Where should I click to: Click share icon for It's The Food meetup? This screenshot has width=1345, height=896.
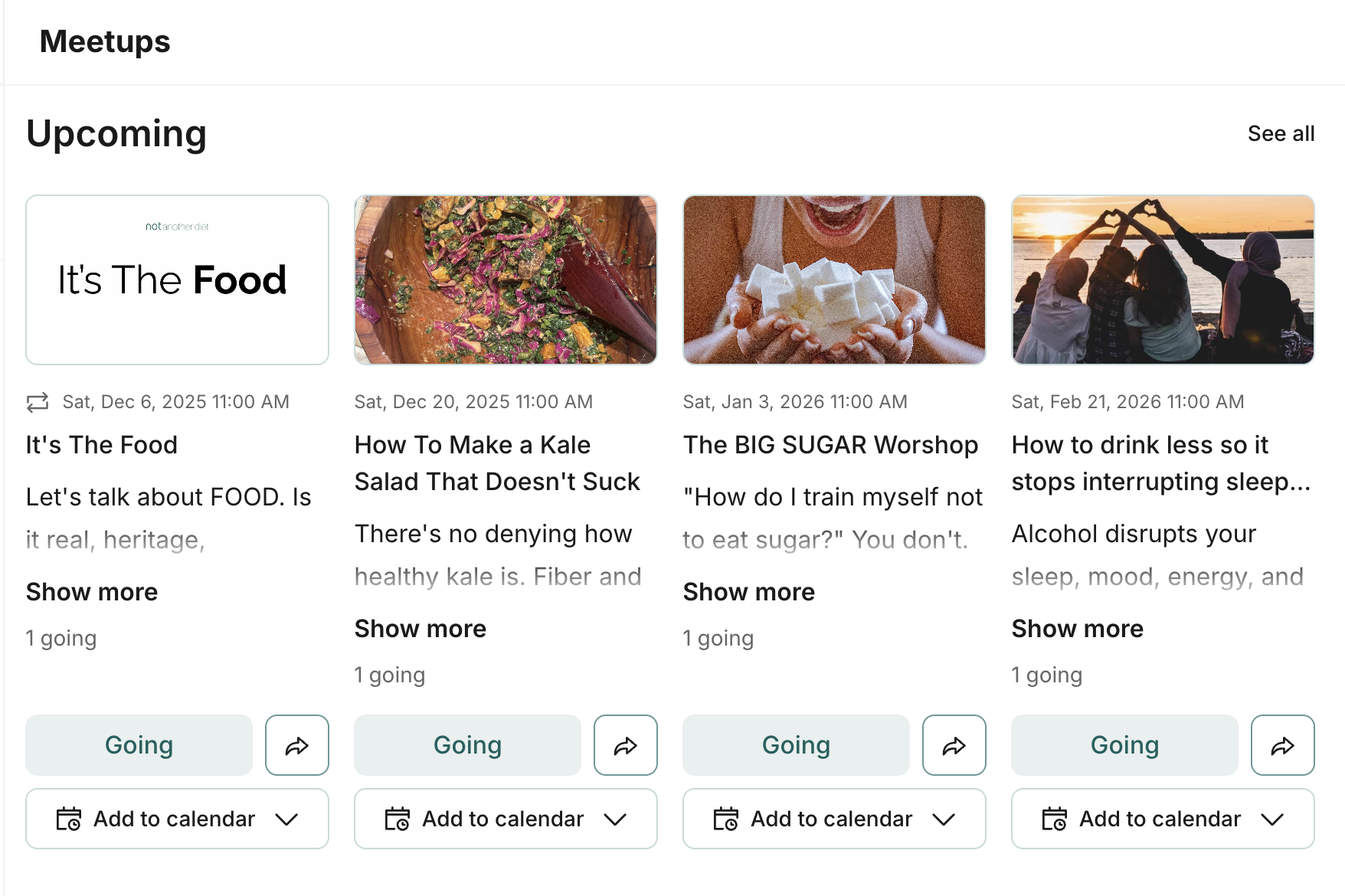point(297,745)
